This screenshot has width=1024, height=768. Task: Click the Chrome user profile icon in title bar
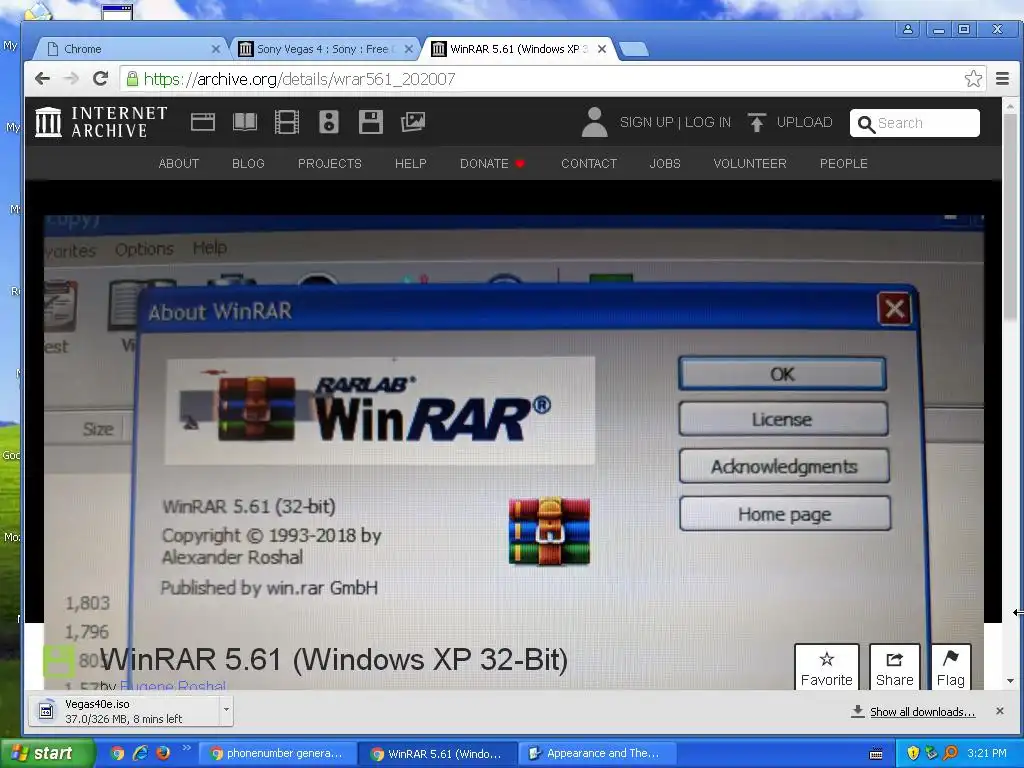click(x=908, y=29)
